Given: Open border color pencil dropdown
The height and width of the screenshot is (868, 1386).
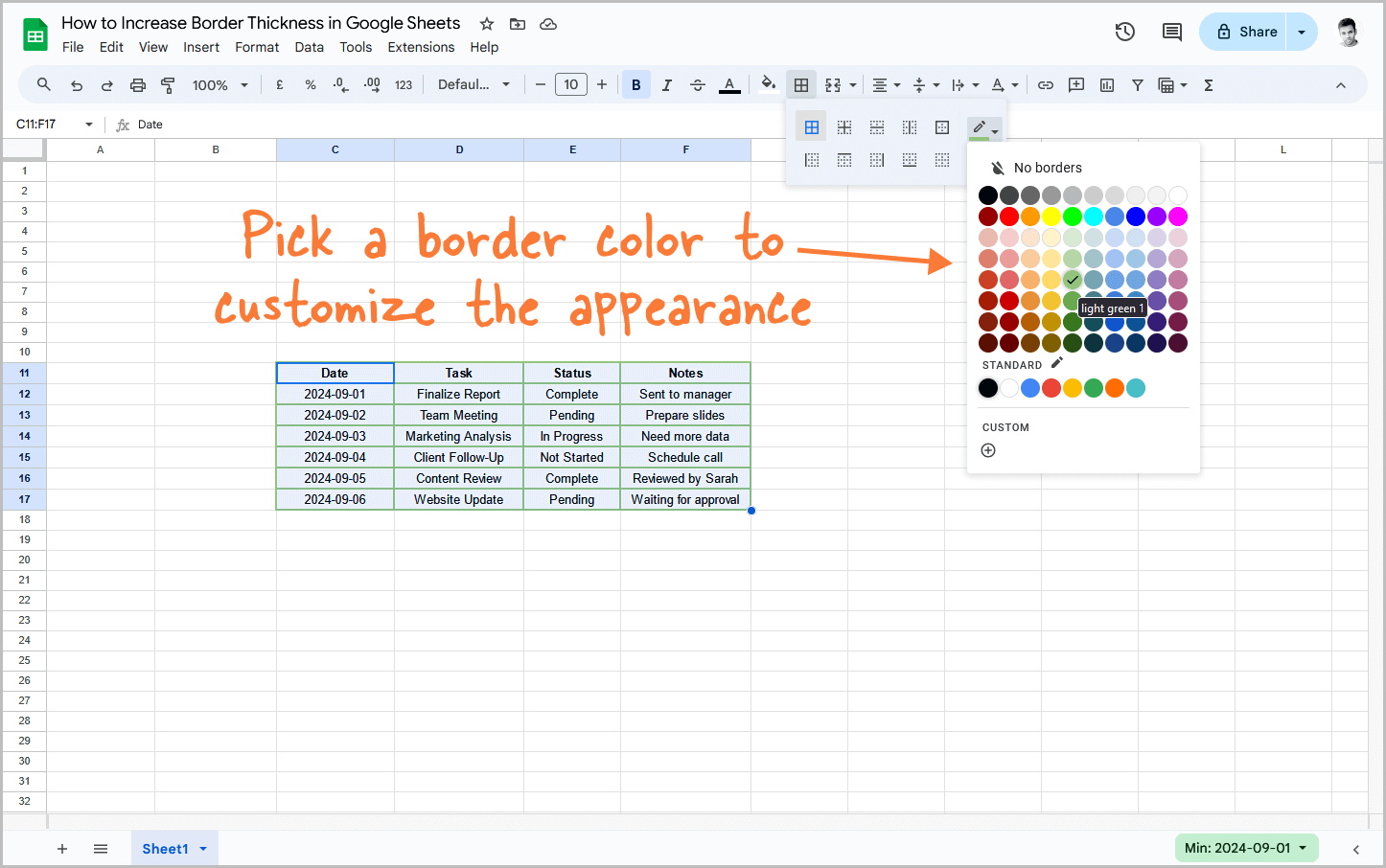Looking at the screenshot, I should [x=984, y=127].
